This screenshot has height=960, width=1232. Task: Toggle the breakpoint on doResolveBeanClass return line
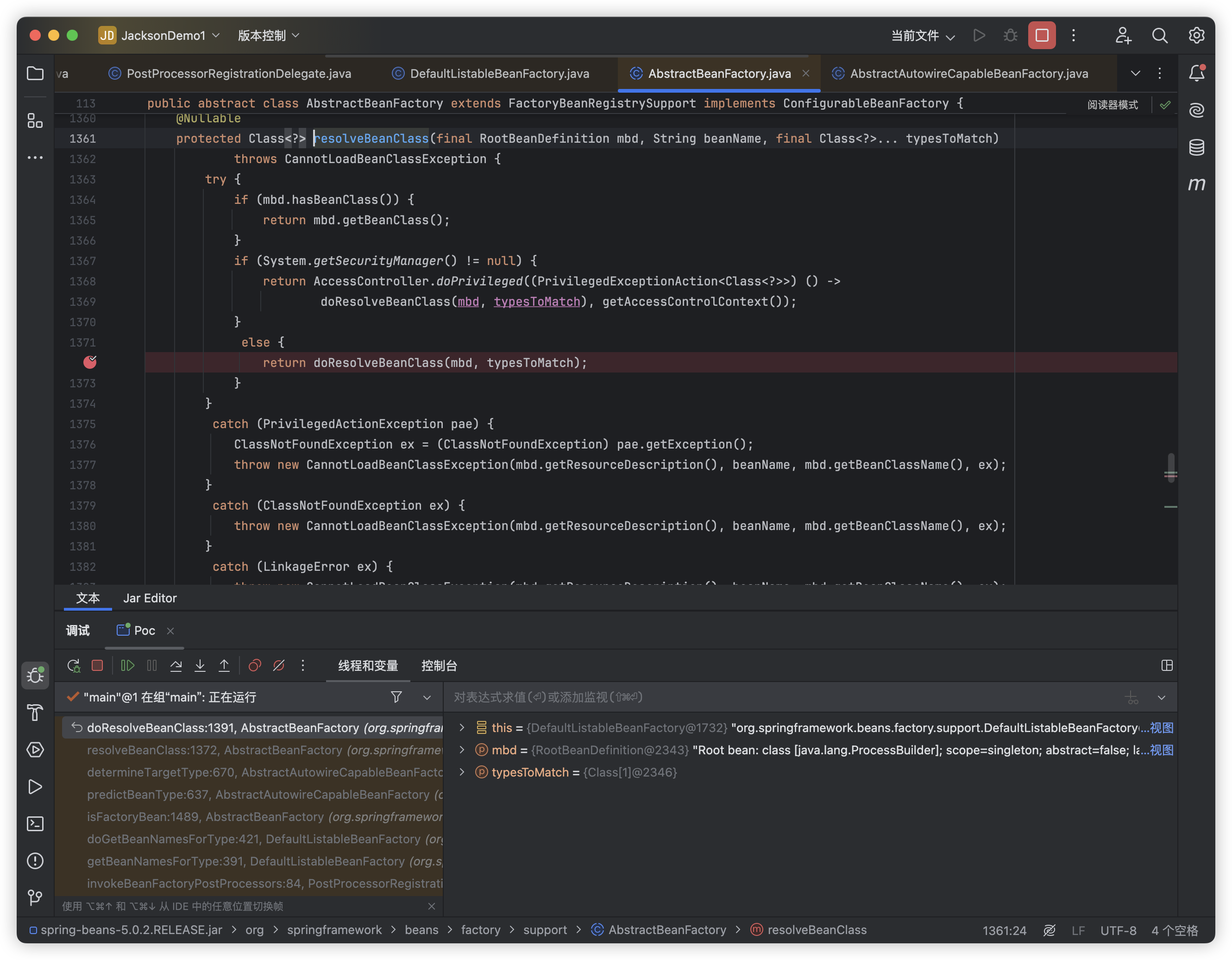(x=90, y=362)
